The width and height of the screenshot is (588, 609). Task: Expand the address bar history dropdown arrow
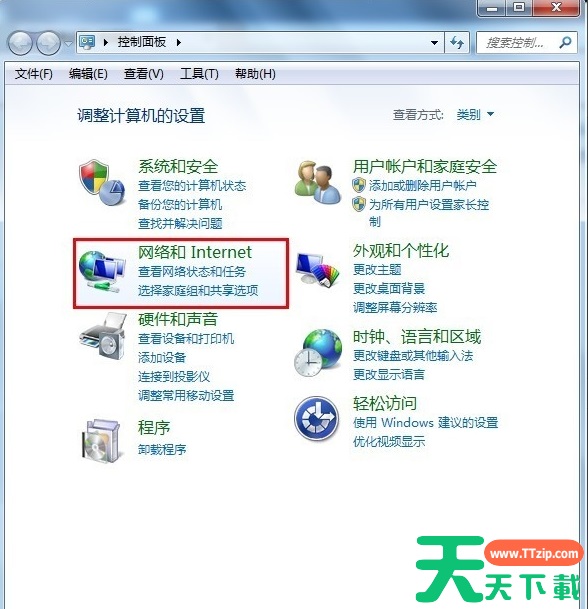pyautogui.click(x=435, y=42)
